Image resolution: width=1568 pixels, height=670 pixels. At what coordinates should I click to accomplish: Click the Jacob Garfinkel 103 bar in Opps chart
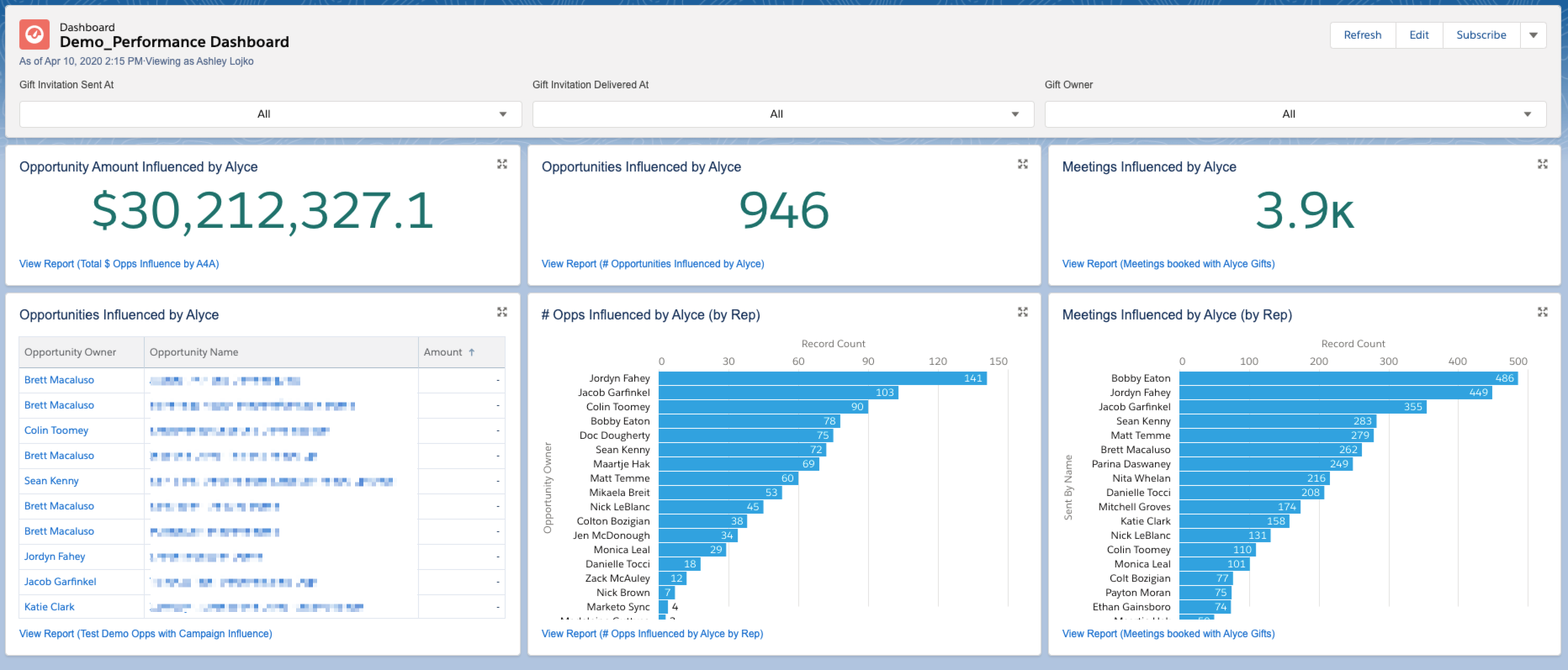[779, 393]
